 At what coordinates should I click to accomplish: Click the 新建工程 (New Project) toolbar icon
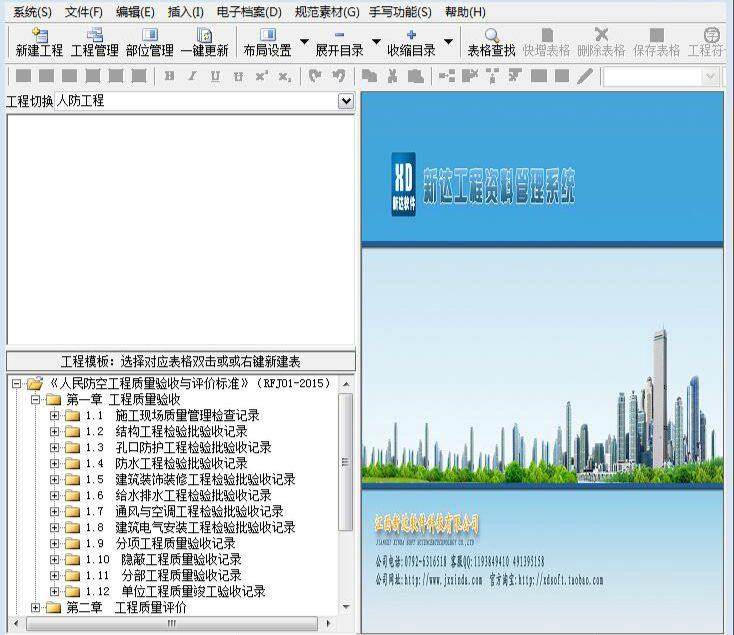click(39, 42)
